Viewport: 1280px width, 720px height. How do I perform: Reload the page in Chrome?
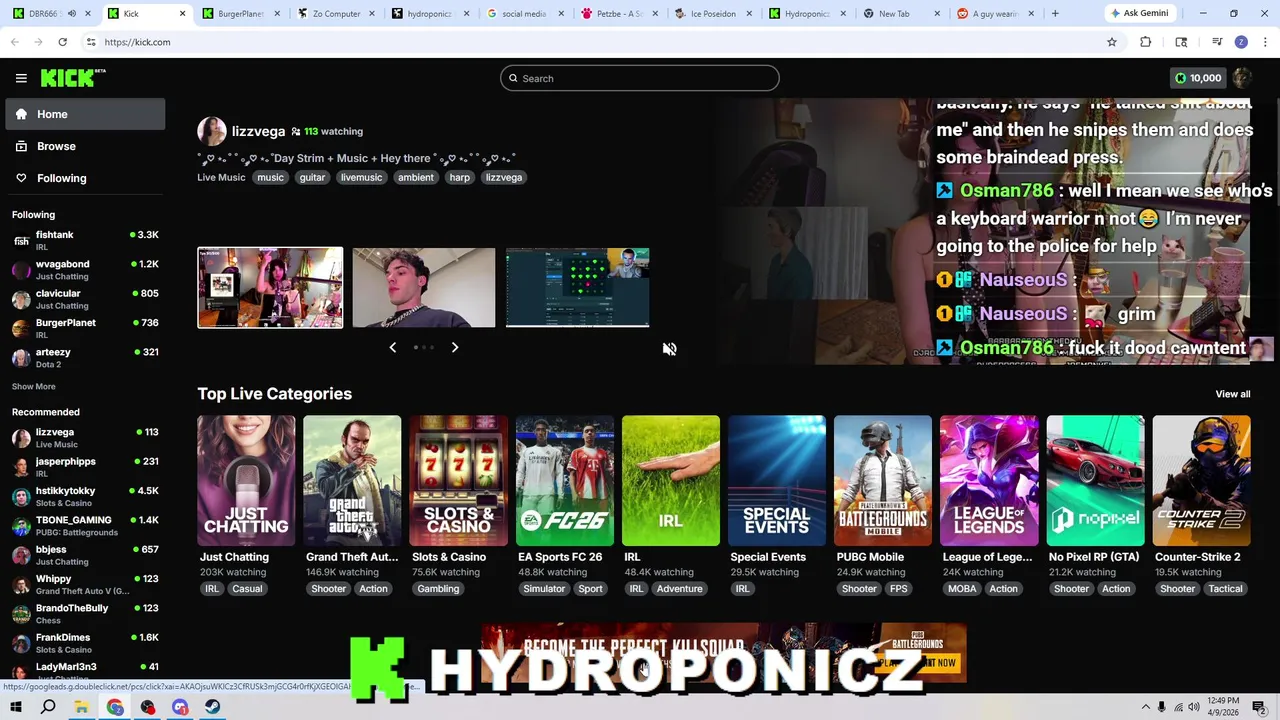tap(62, 42)
